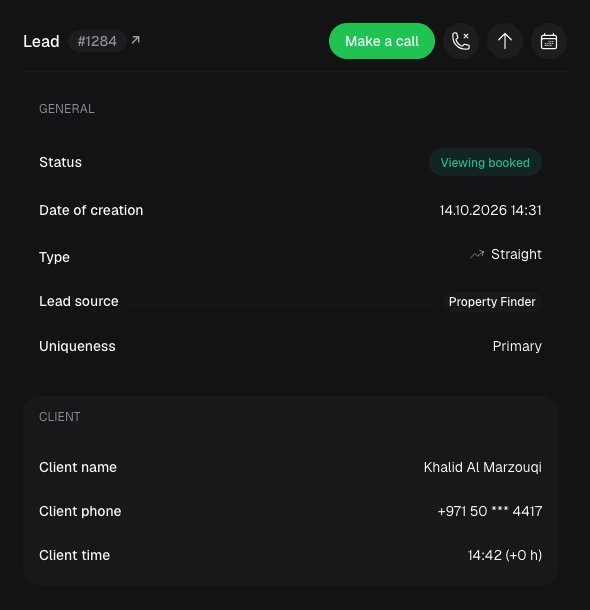Click the Straight type trend icon
This screenshot has height=610, width=590.
(477, 254)
